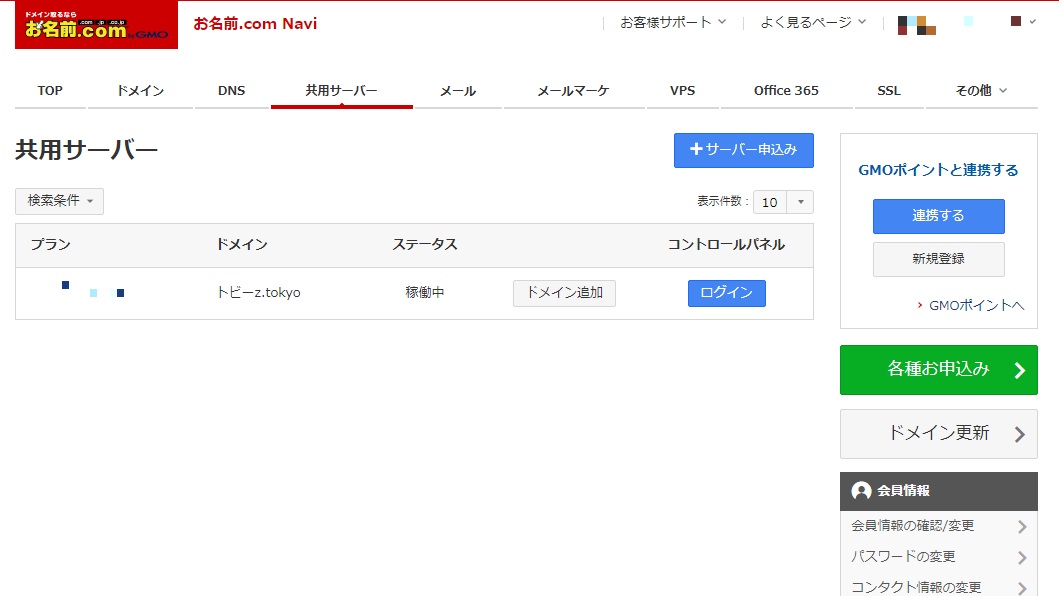Image resolution: width=1059 pixels, height=596 pixels.
Task: Open the 検索条件 filter dropdown
Action: coord(59,201)
